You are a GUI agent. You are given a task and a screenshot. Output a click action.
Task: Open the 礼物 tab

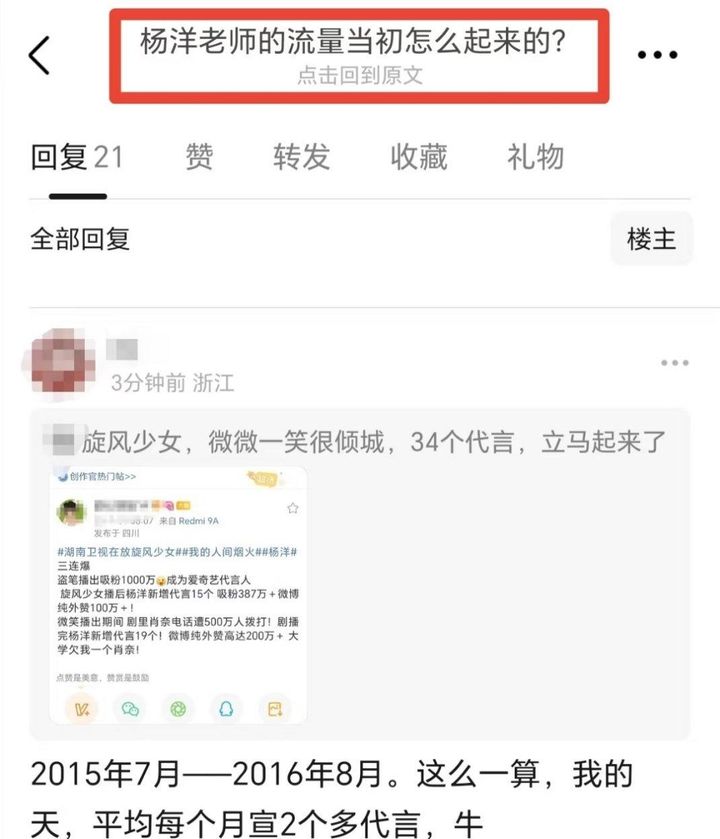coord(535,157)
